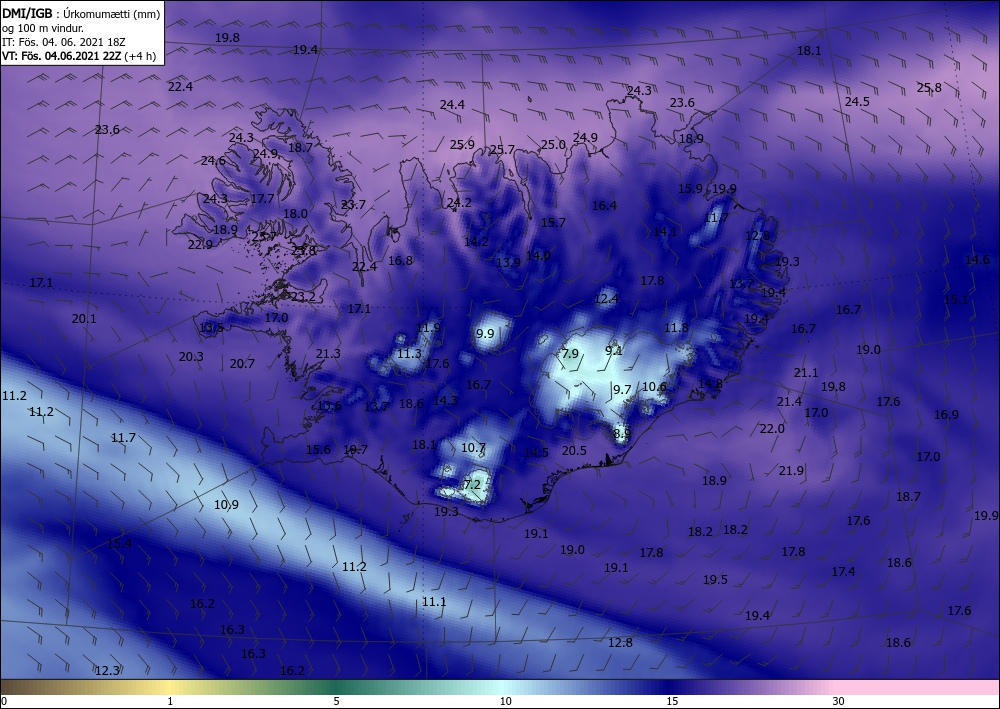Screen dimensions: 1000x709
Task: Click the 20.3 value on the map
Action: point(191,356)
